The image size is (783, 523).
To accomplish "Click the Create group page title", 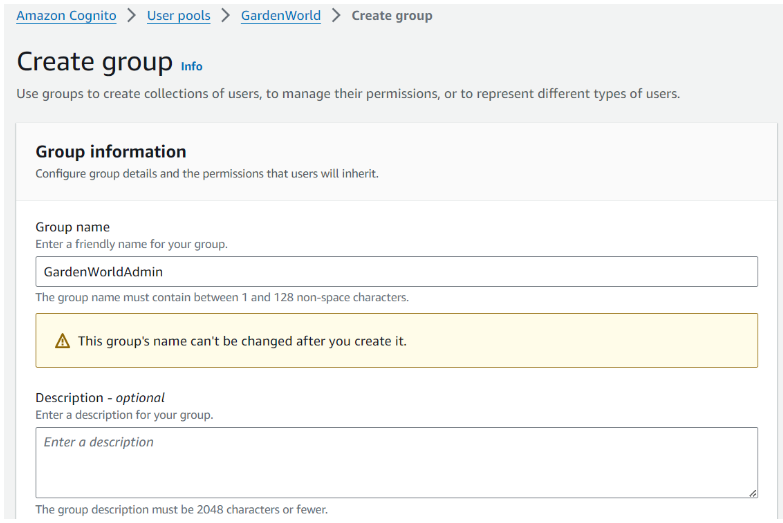I will [95, 62].
